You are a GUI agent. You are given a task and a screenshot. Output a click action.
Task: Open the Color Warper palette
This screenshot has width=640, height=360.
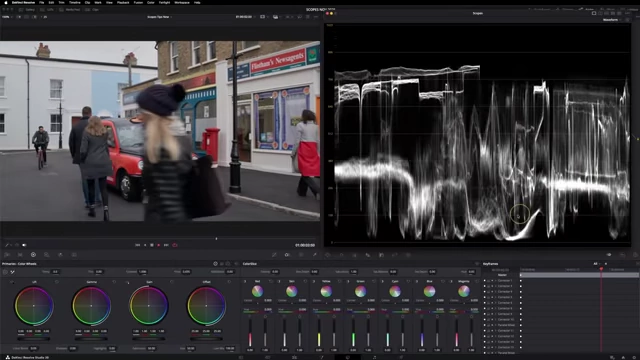(301, 255)
